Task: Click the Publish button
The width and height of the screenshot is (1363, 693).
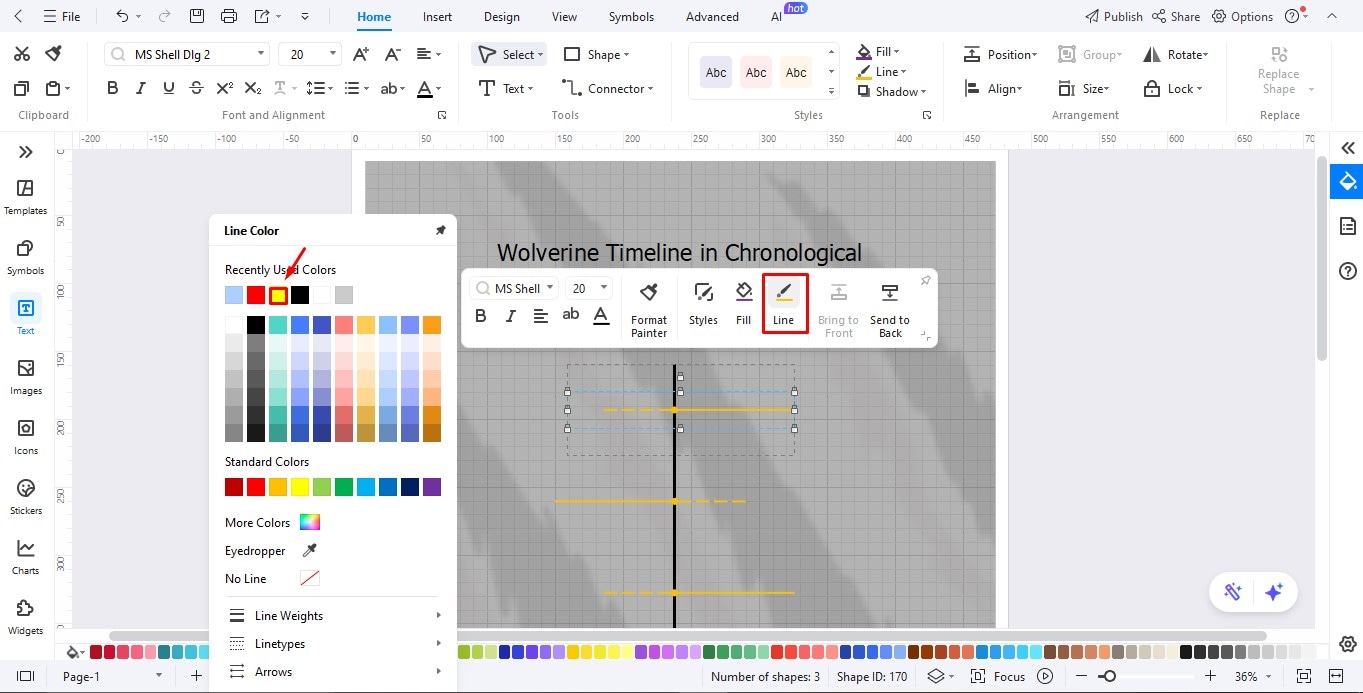Action: (x=1114, y=16)
